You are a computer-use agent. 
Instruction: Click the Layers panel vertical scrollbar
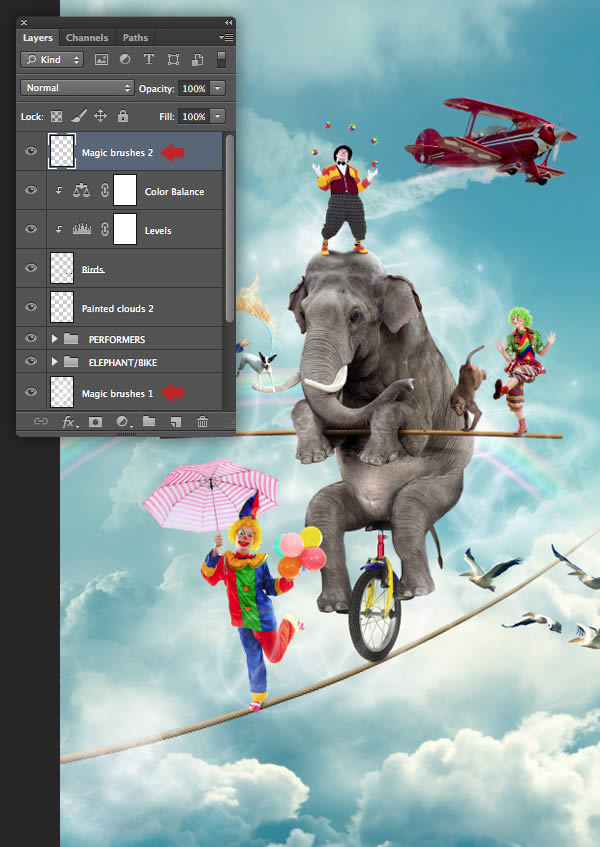click(x=230, y=229)
